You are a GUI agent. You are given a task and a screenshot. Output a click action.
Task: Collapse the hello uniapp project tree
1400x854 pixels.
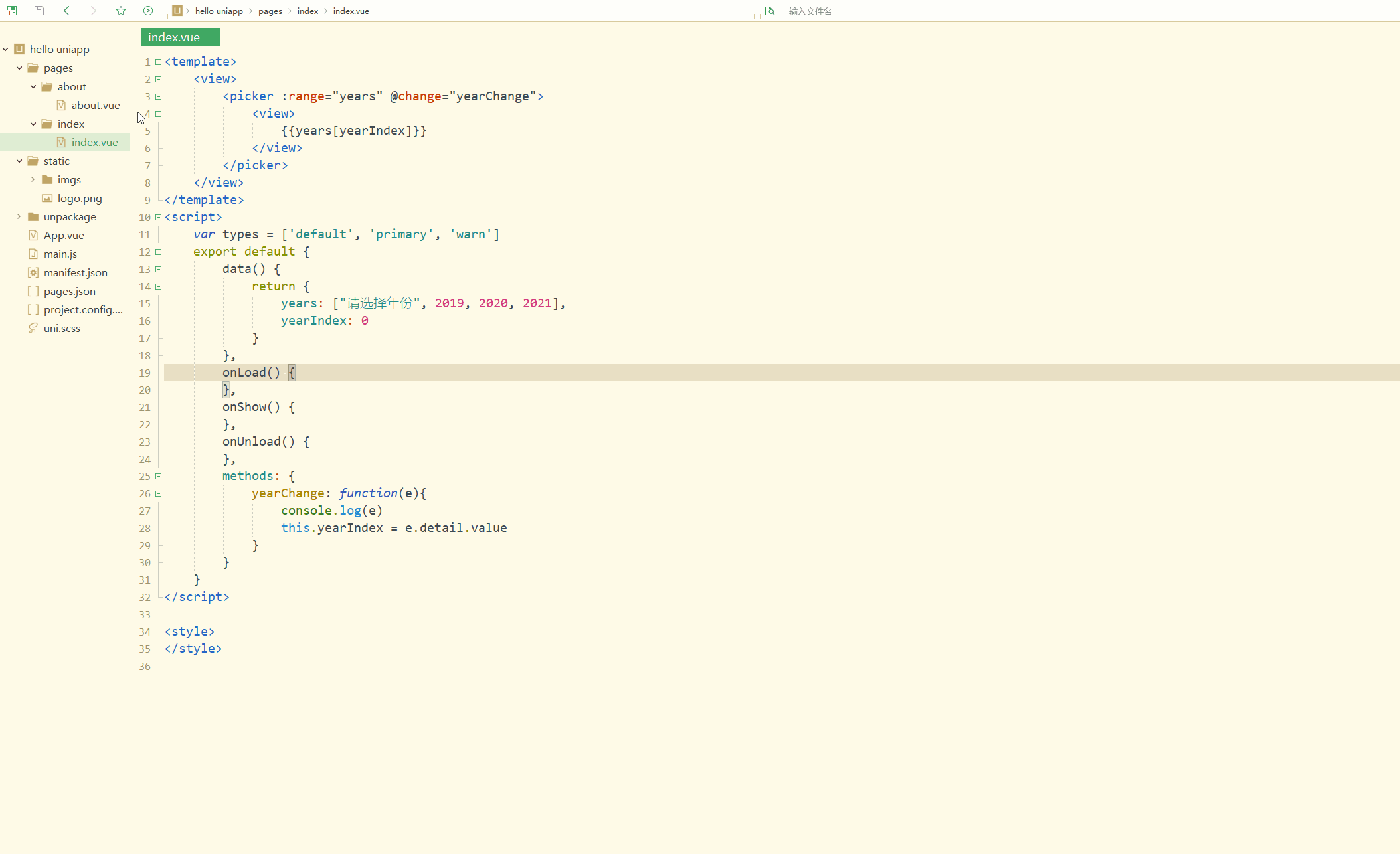coord(5,49)
